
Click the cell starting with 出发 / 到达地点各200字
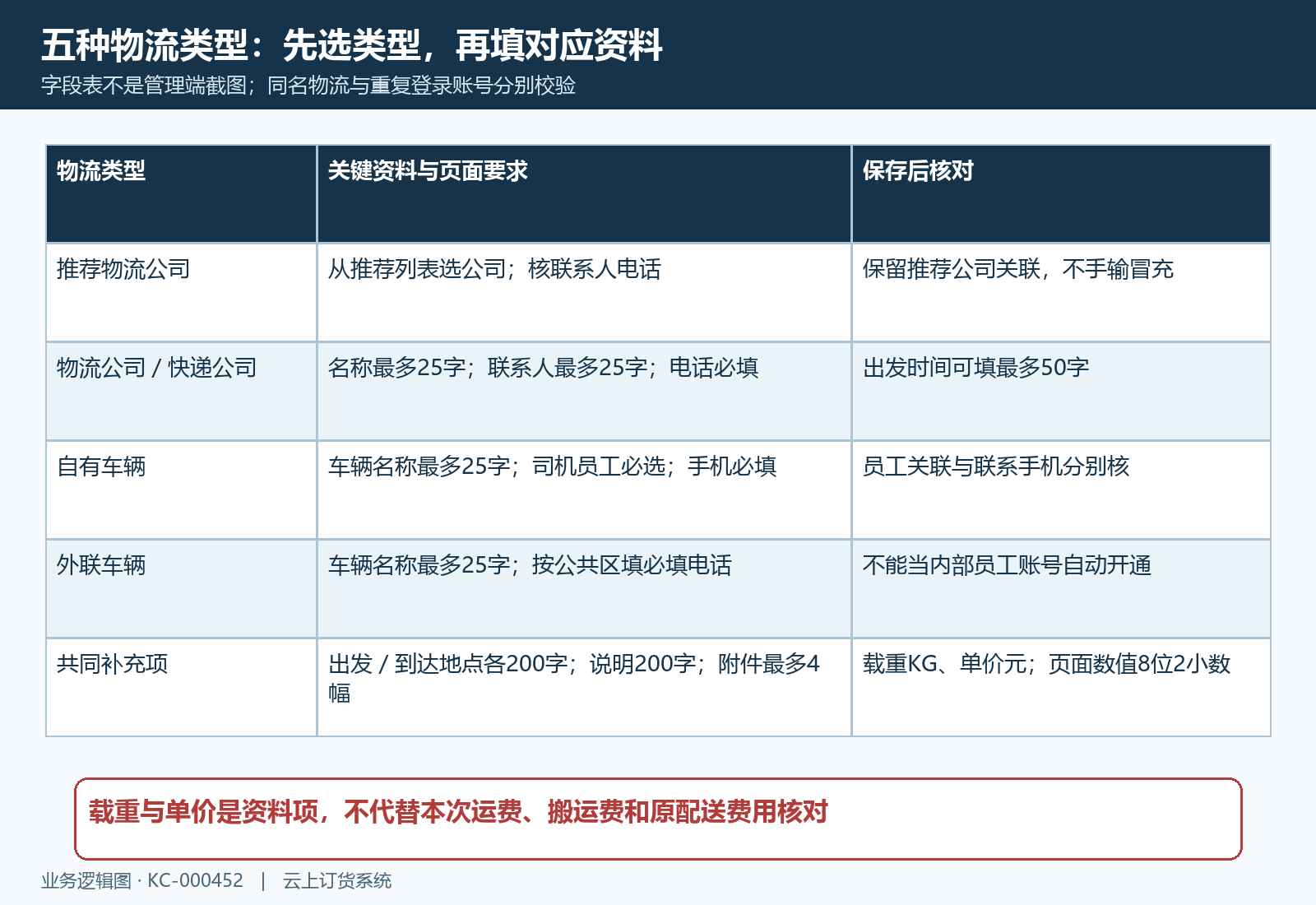coord(584,688)
